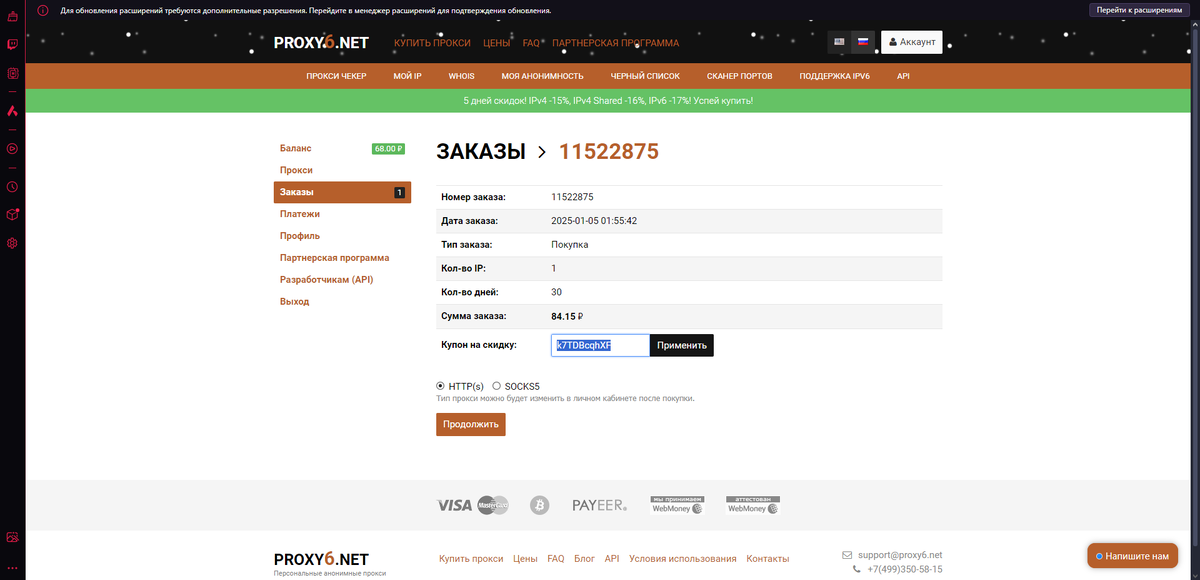Open КУПИТЬ ПРОКСИ in top menu
1200x580 pixels.
[432, 43]
